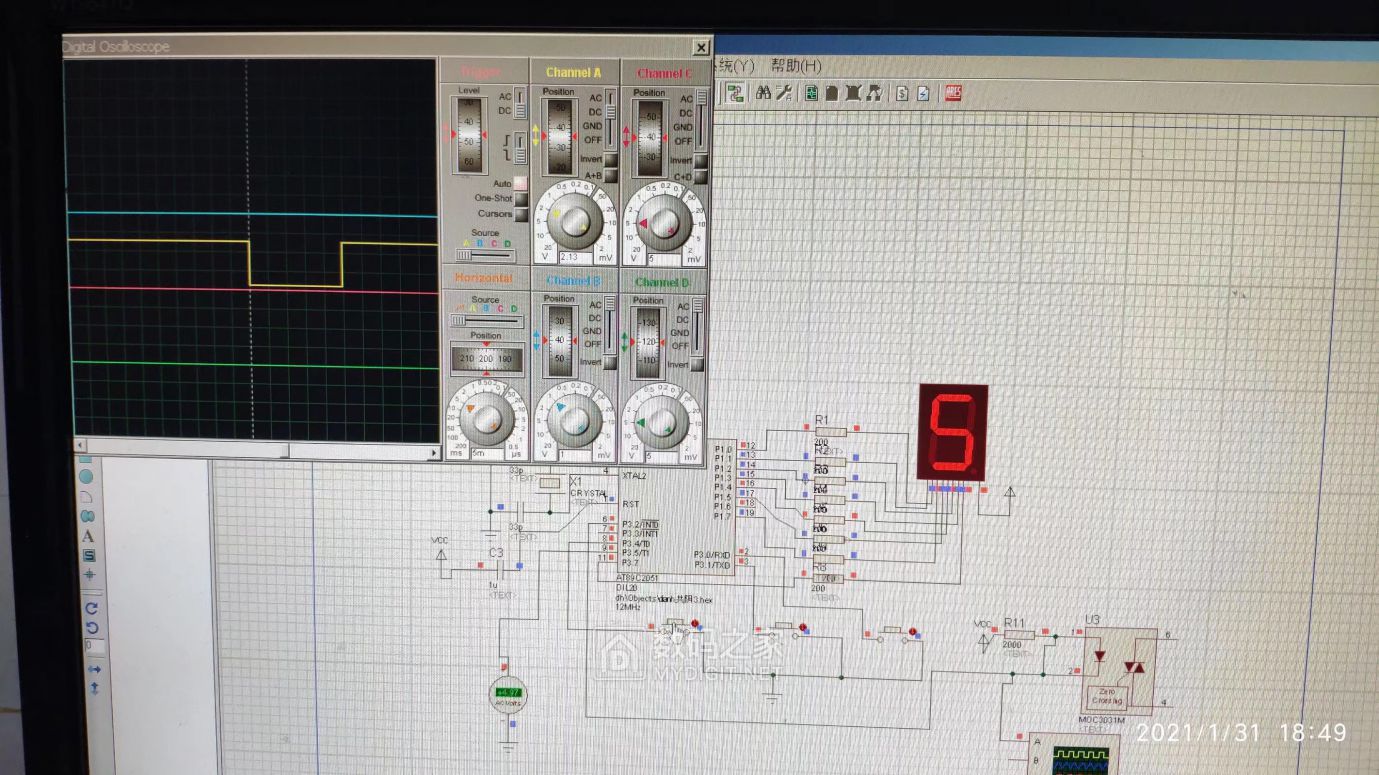The image size is (1379, 775).
Task: Toggle trigger Auto button
Action: coord(520,183)
